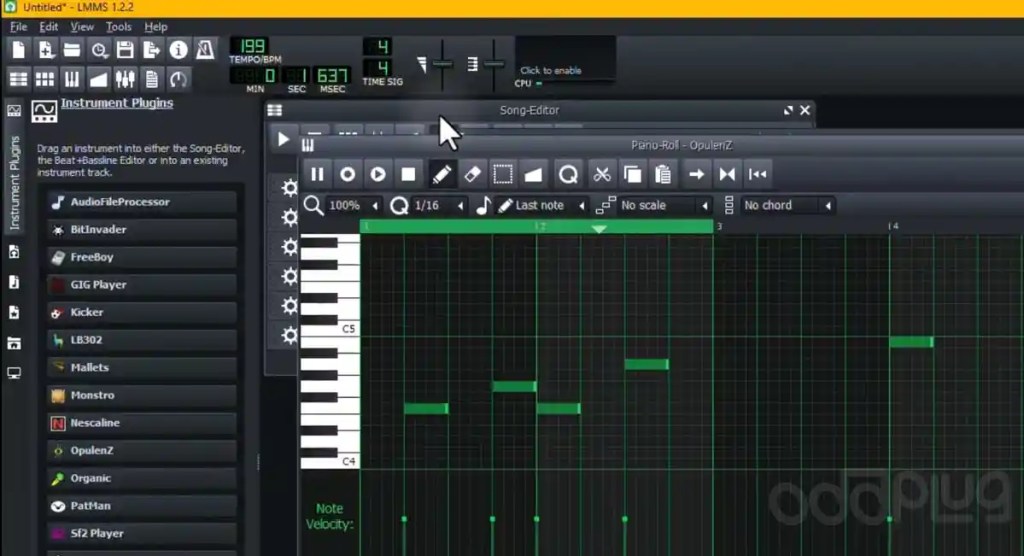Click the What's This info icon
The width and height of the screenshot is (1024, 556).
178,50
